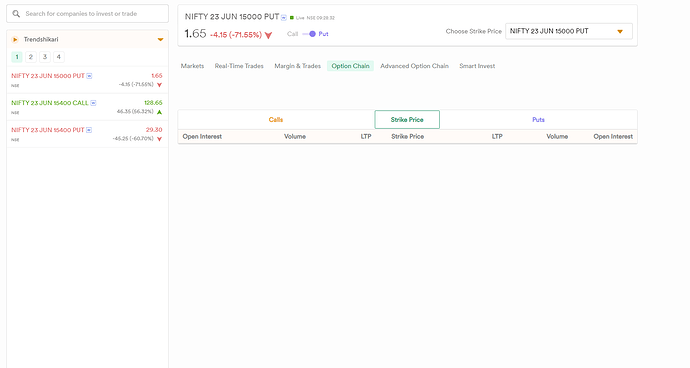This screenshot has height=368, width=690.
Task: Click the Puts LTP column header
Action: [497, 136]
